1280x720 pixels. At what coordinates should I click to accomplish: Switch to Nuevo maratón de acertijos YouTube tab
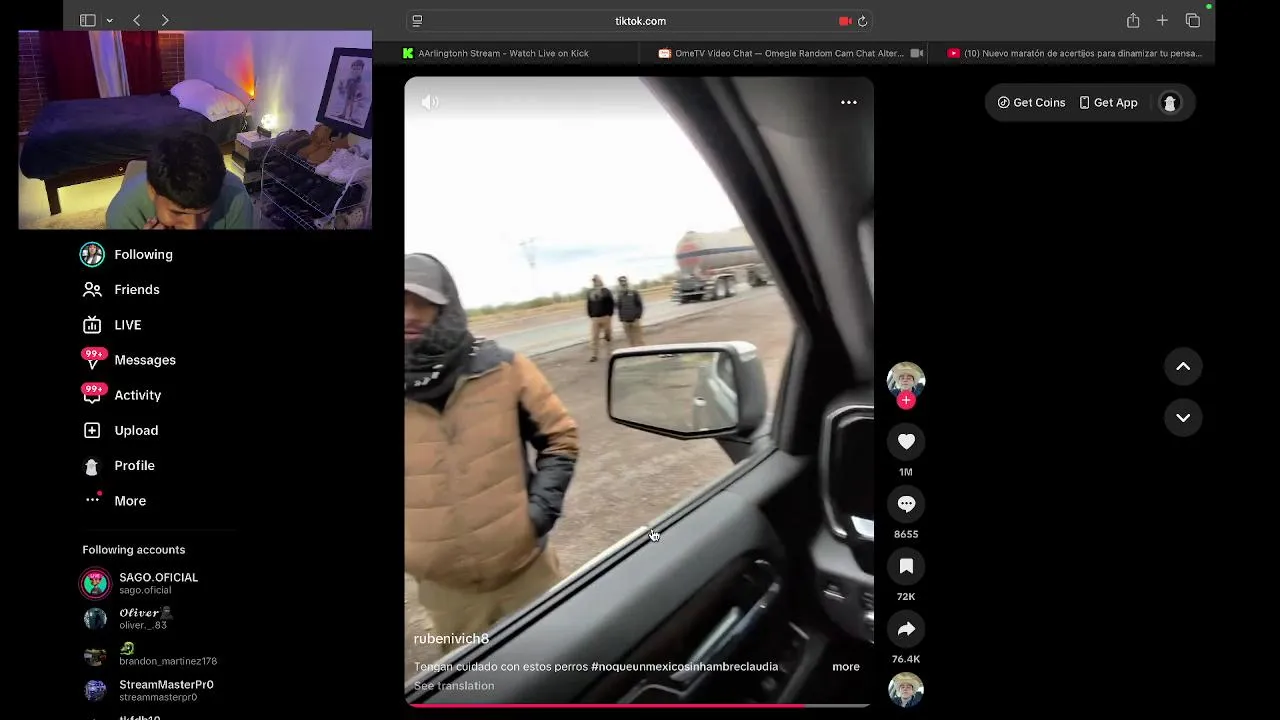(x=1074, y=53)
